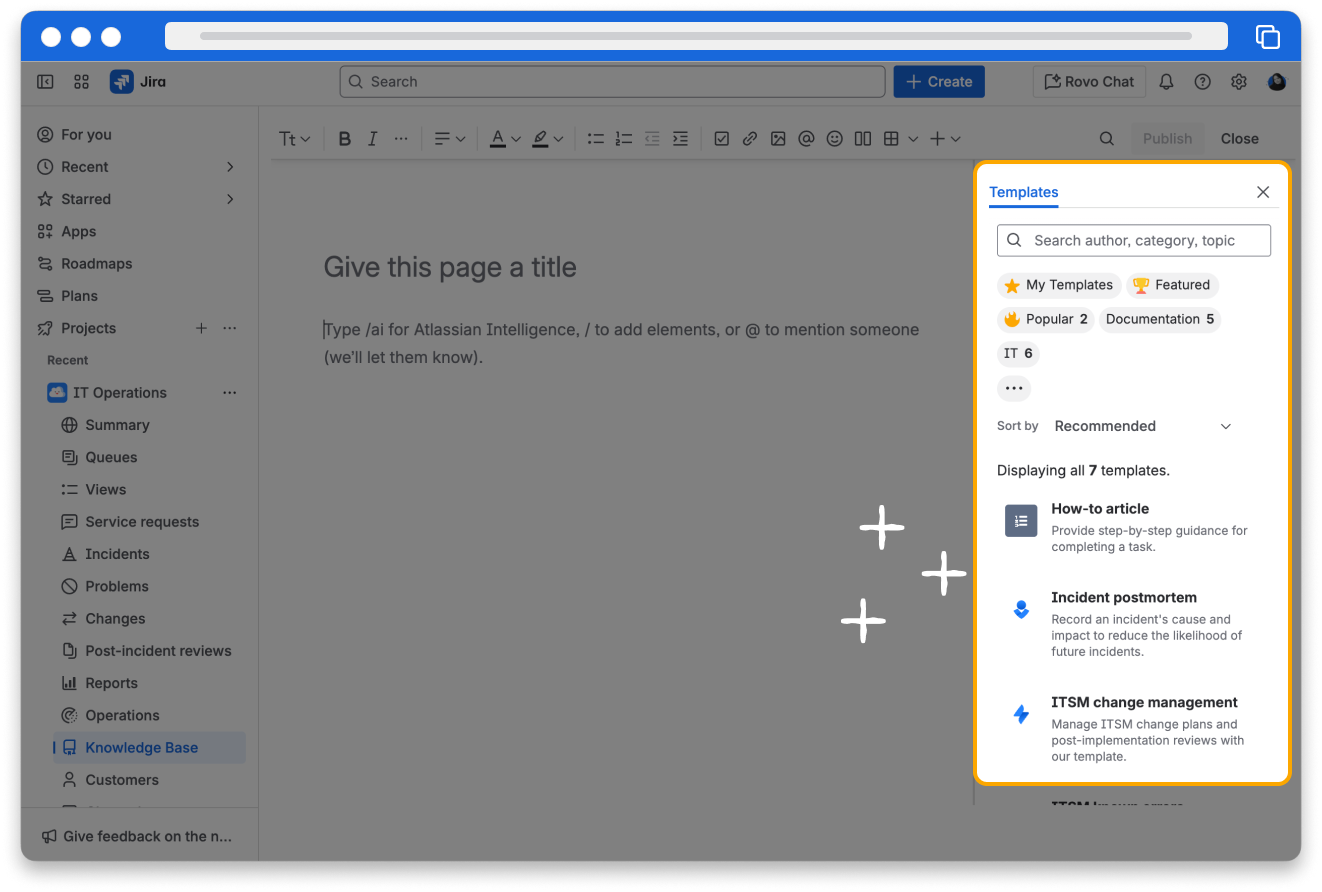
Task: Click the Italic formatting icon
Action: point(373,139)
